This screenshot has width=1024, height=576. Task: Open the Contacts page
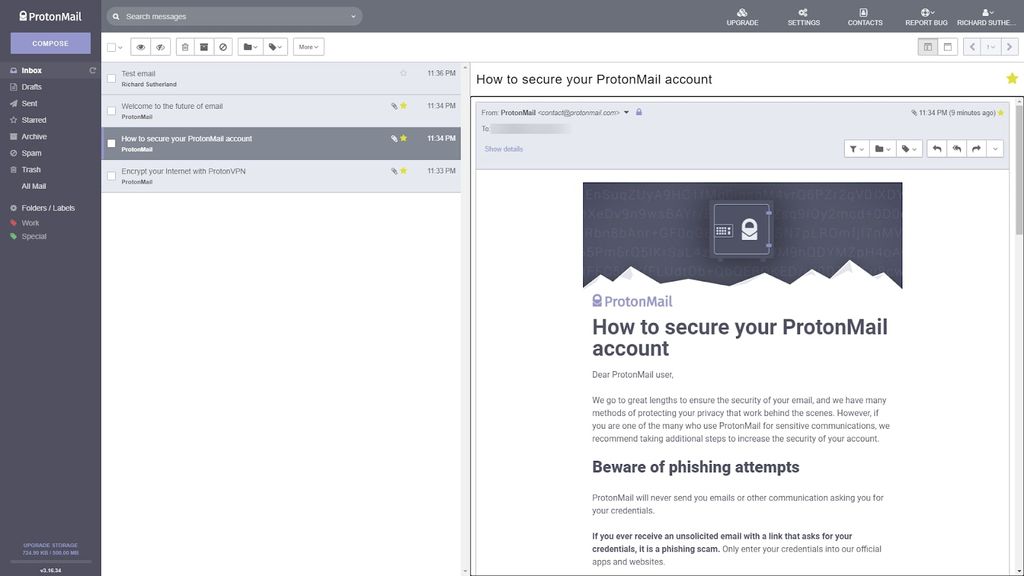click(x=865, y=16)
